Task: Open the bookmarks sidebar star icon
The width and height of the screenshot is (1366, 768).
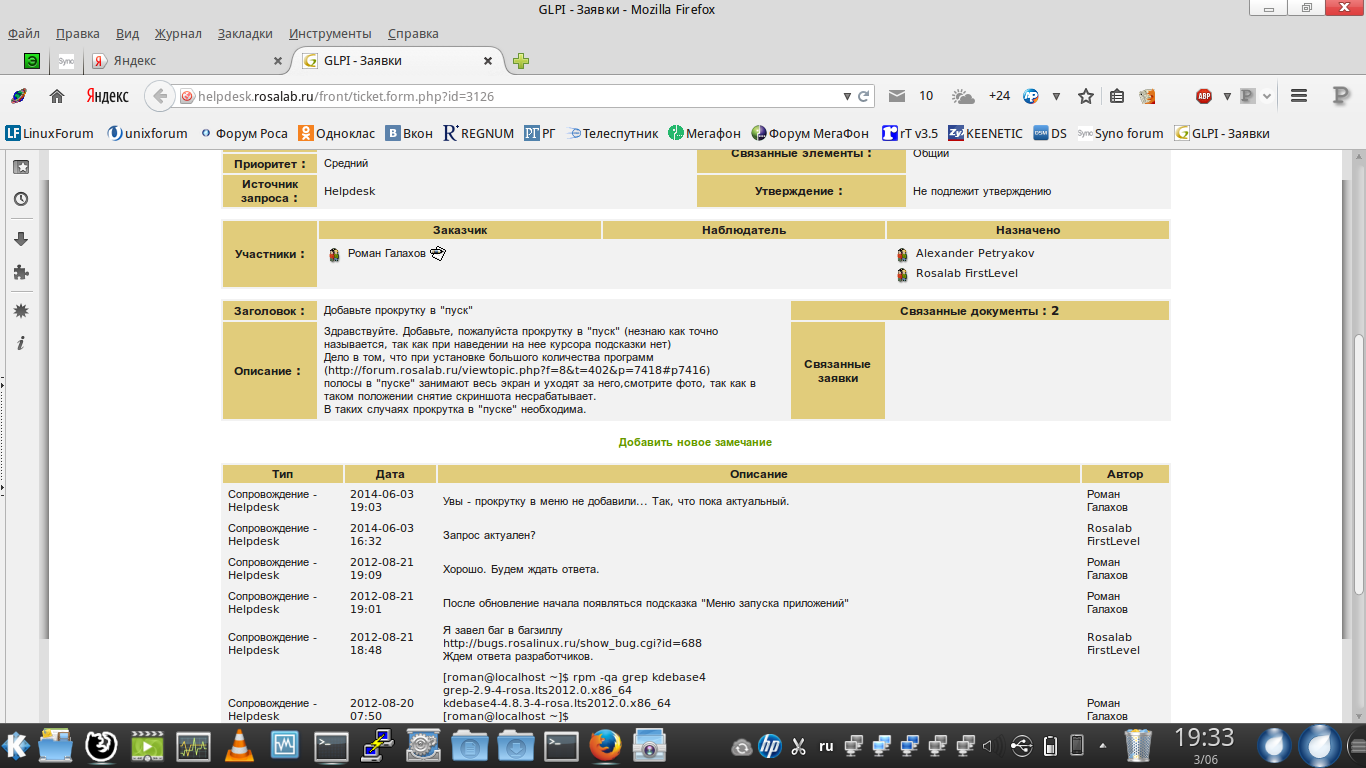Action: click(x=21, y=167)
